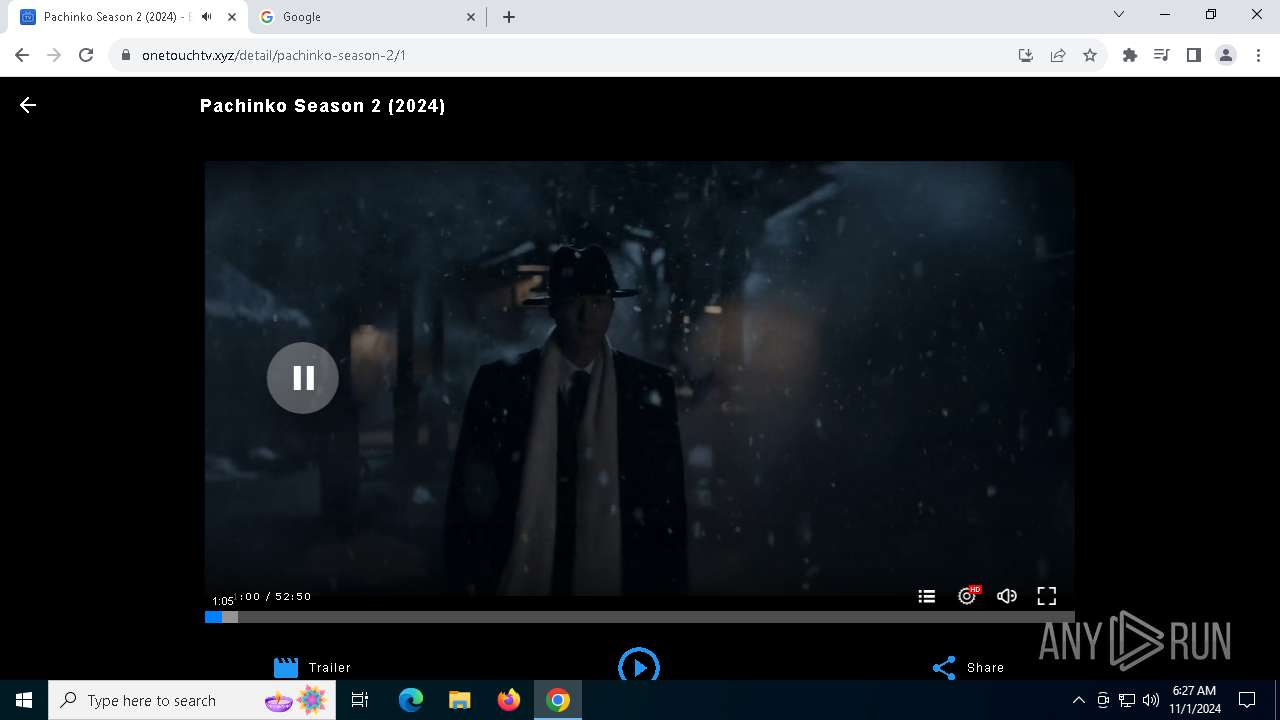Viewport: 1280px width, 720px height.
Task: Open system volume tray icon
Action: click(1150, 700)
